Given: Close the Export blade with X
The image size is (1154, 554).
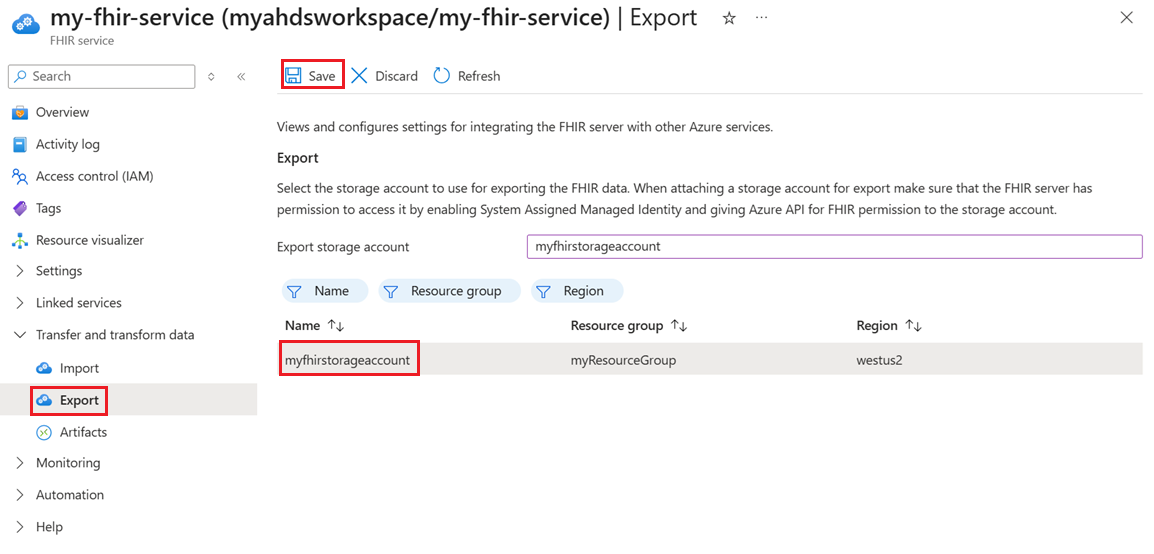Looking at the screenshot, I should point(1126,18).
